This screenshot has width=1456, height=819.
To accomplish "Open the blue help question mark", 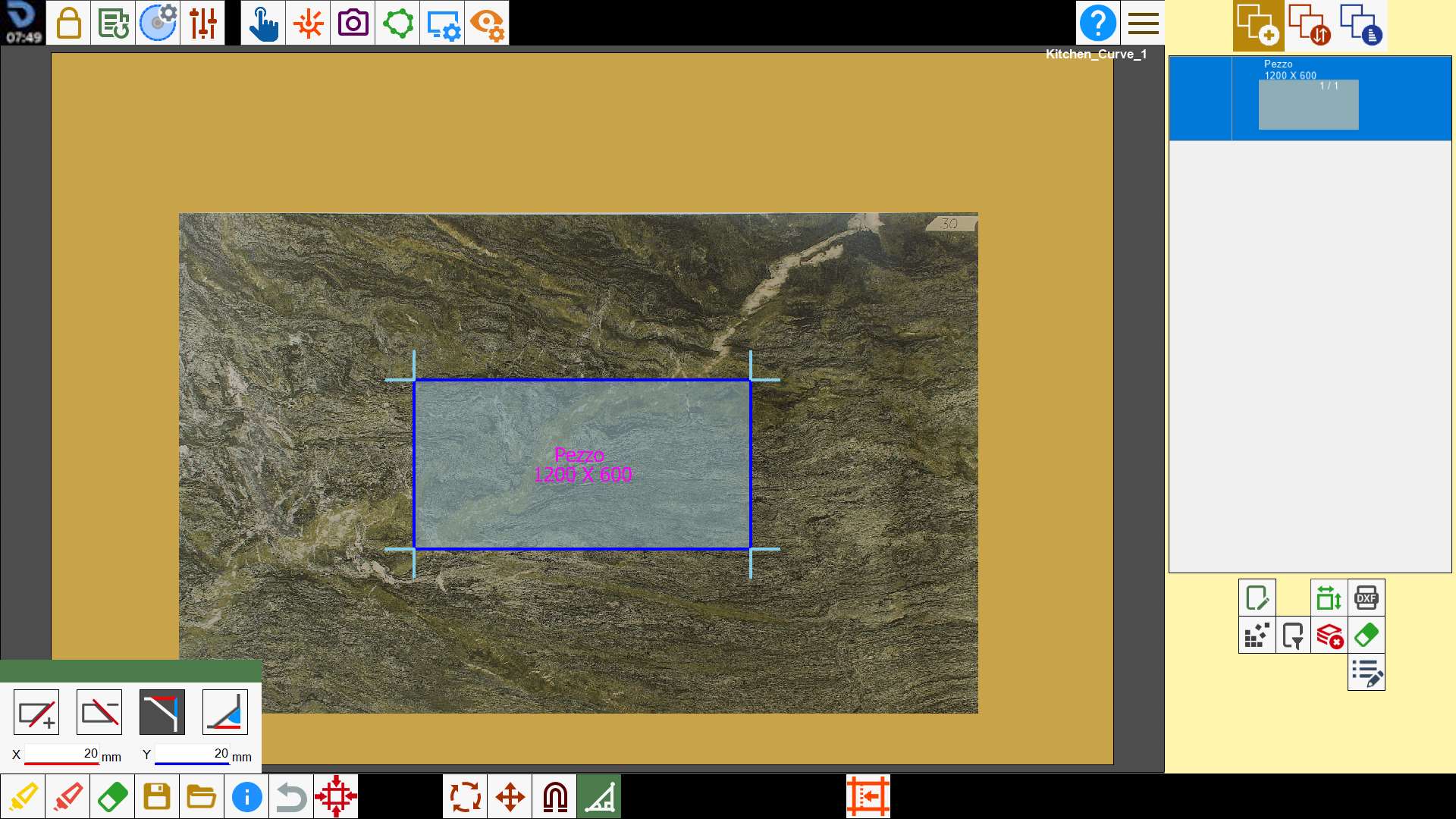I will (x=1097, y=23).
